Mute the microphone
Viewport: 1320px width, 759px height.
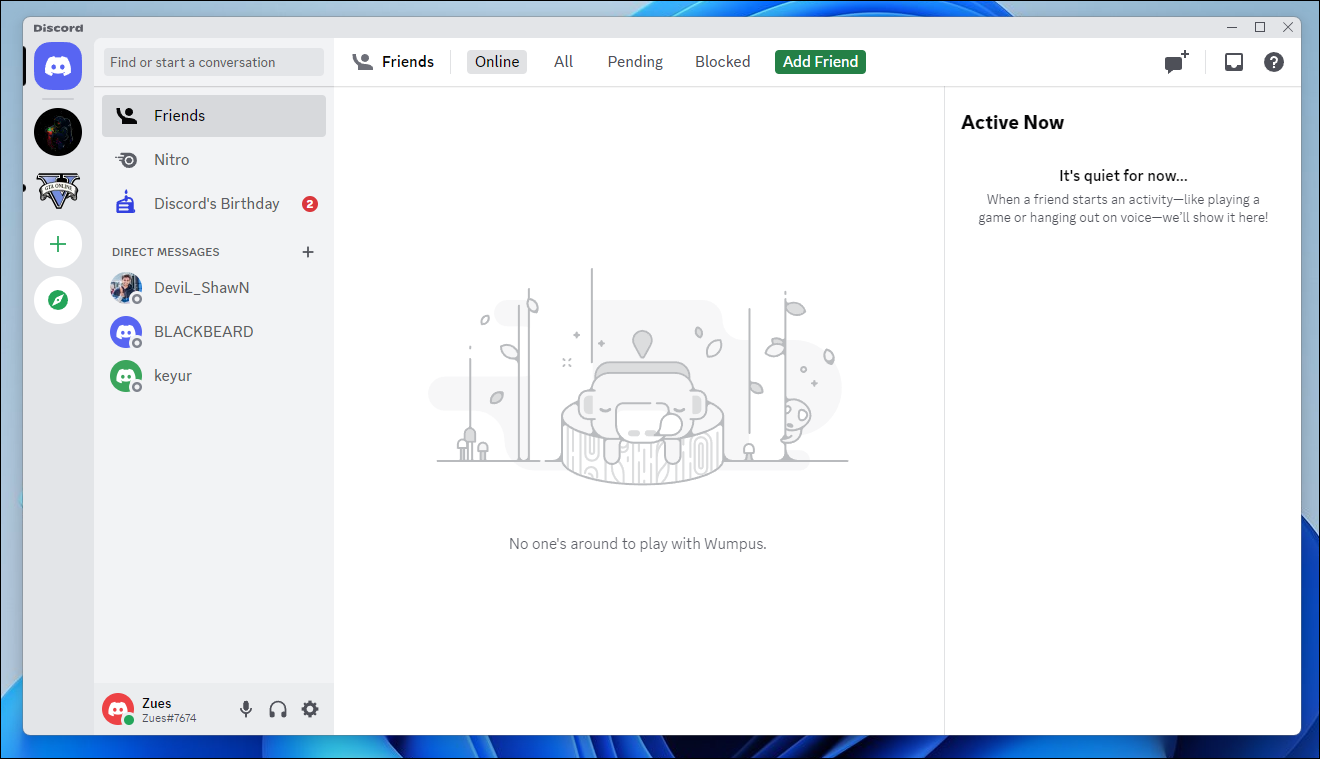pos(246,709)
